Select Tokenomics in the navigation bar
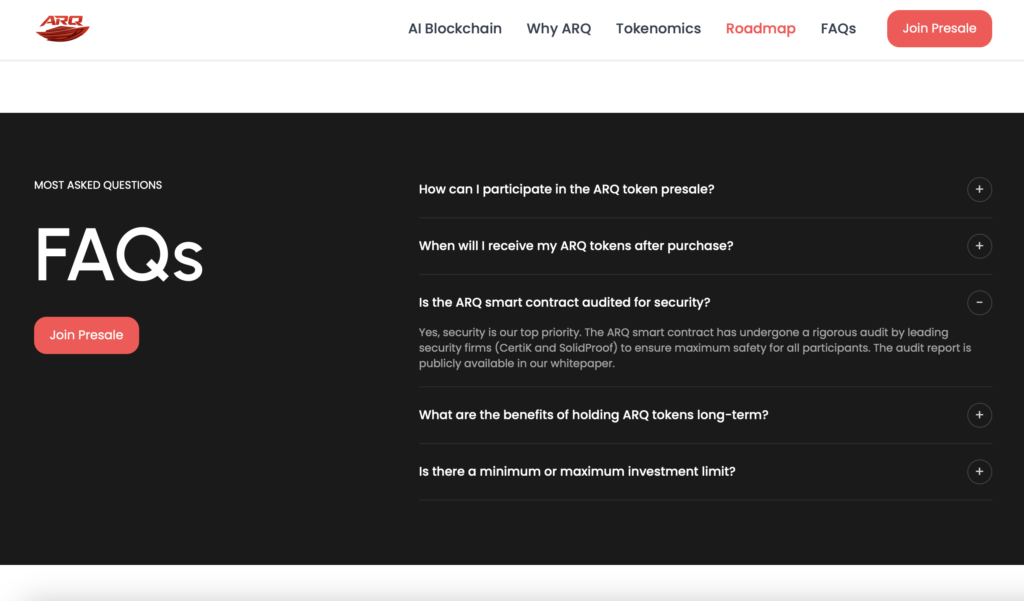This screenshot has height=601, width=1024. pyautogui.click(x=658, y=29)
